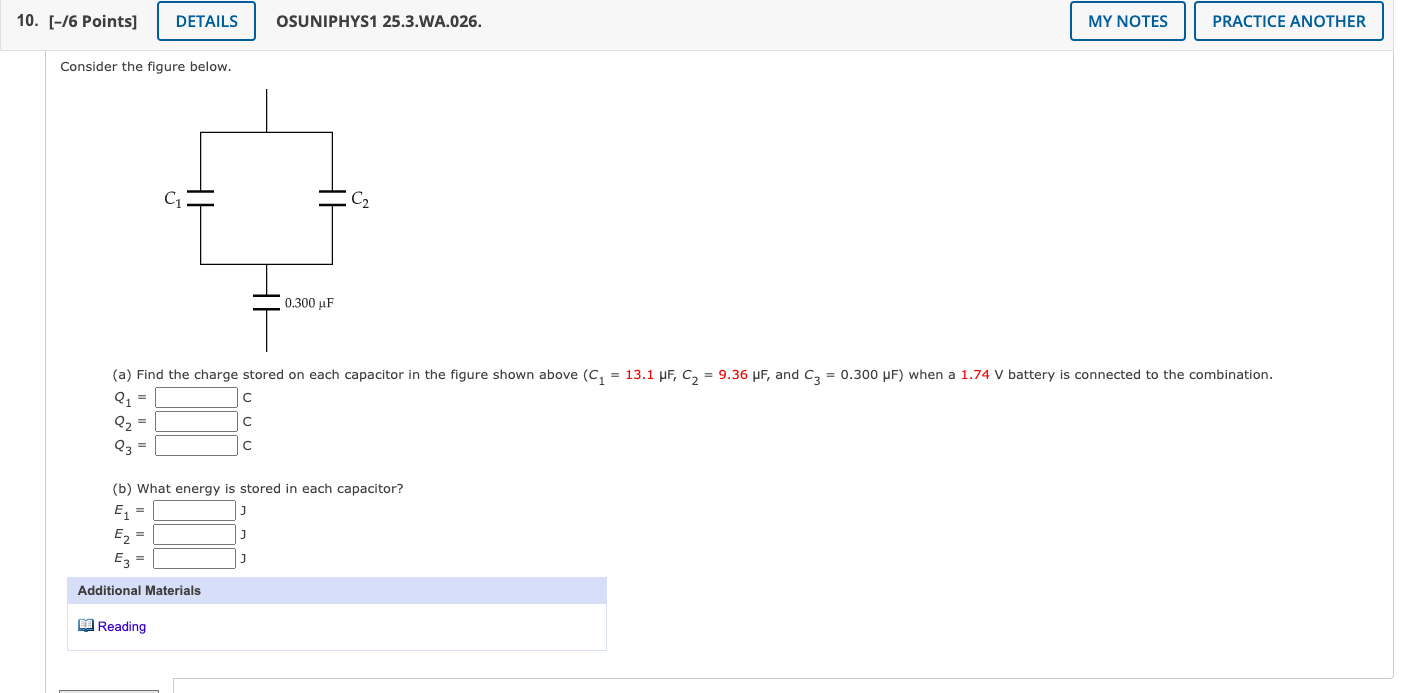The image size is (1410, 693).
Task: Open MY NOTES for this question
Action: pyautogui.click(x=1127, y=20)
